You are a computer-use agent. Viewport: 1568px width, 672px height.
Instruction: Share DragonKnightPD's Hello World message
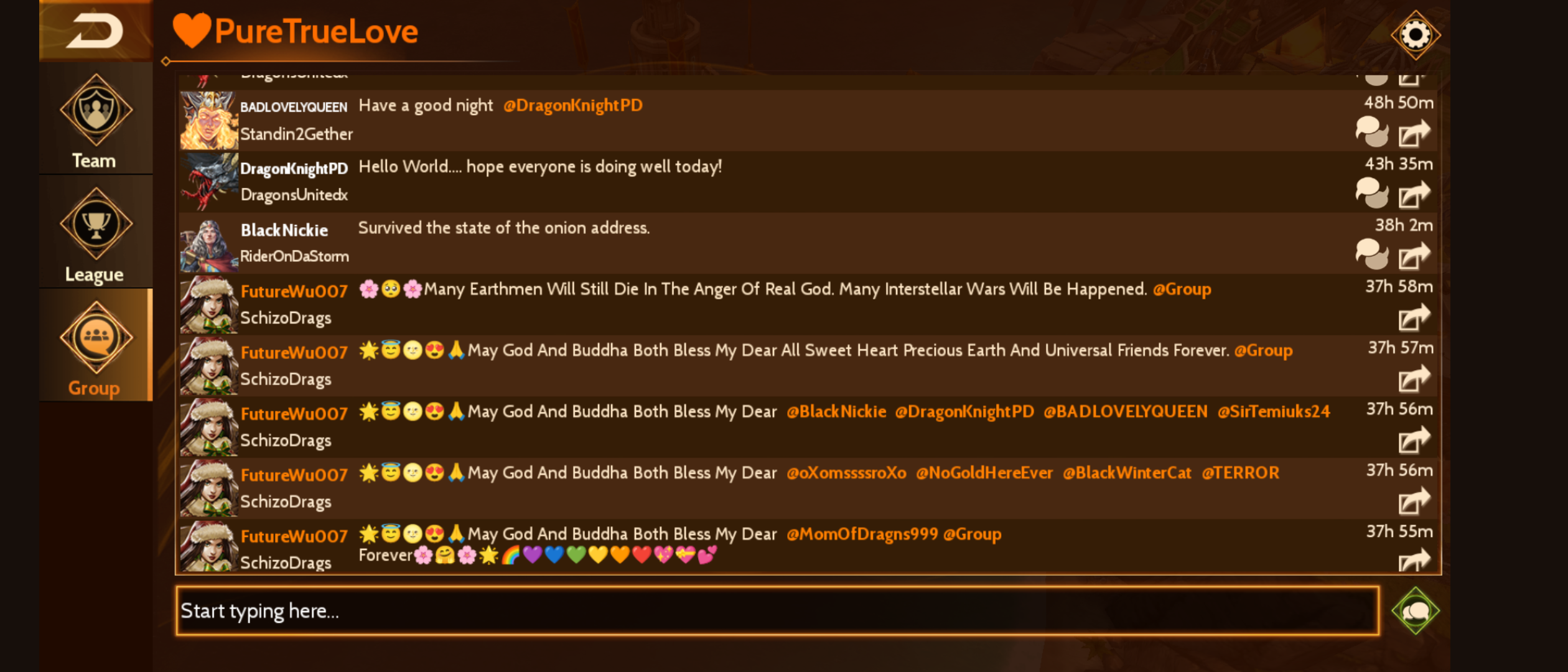(1414, 195)
